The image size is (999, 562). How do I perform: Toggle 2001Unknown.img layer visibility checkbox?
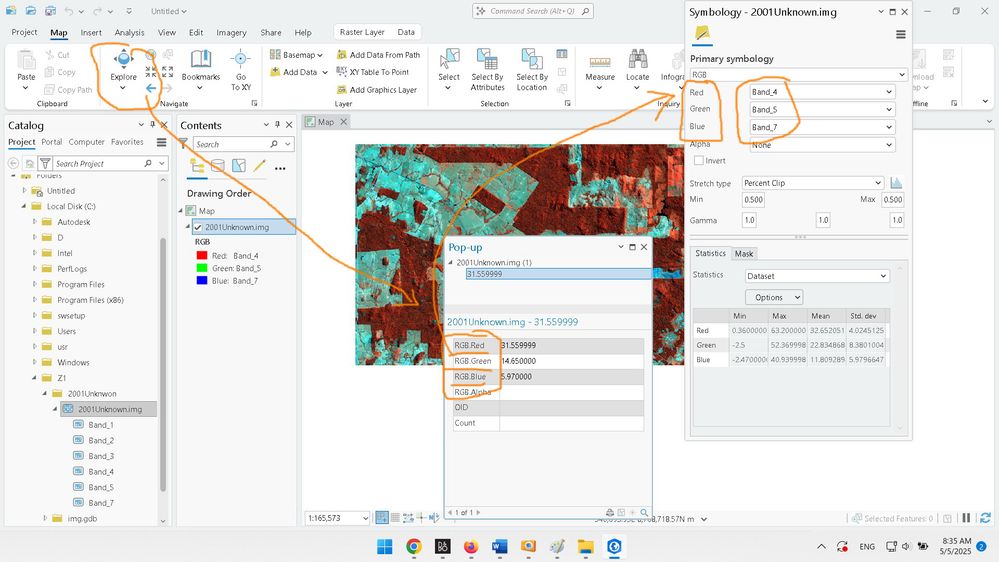pos(198,227)
